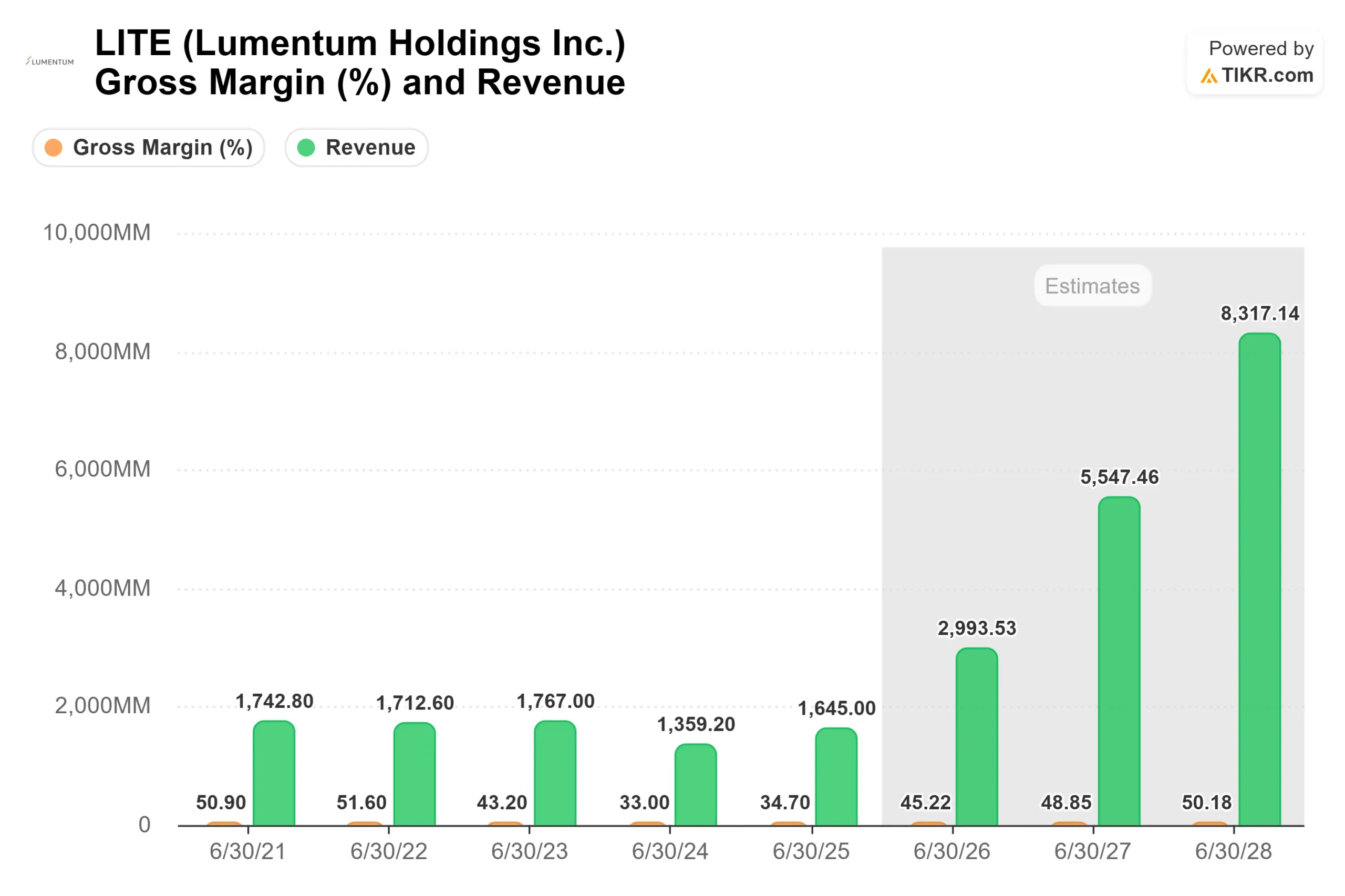This screenshot has height=896, width=1345.
Task: Click the 6/30/21 orange gross margin bar
Action: 225,824
